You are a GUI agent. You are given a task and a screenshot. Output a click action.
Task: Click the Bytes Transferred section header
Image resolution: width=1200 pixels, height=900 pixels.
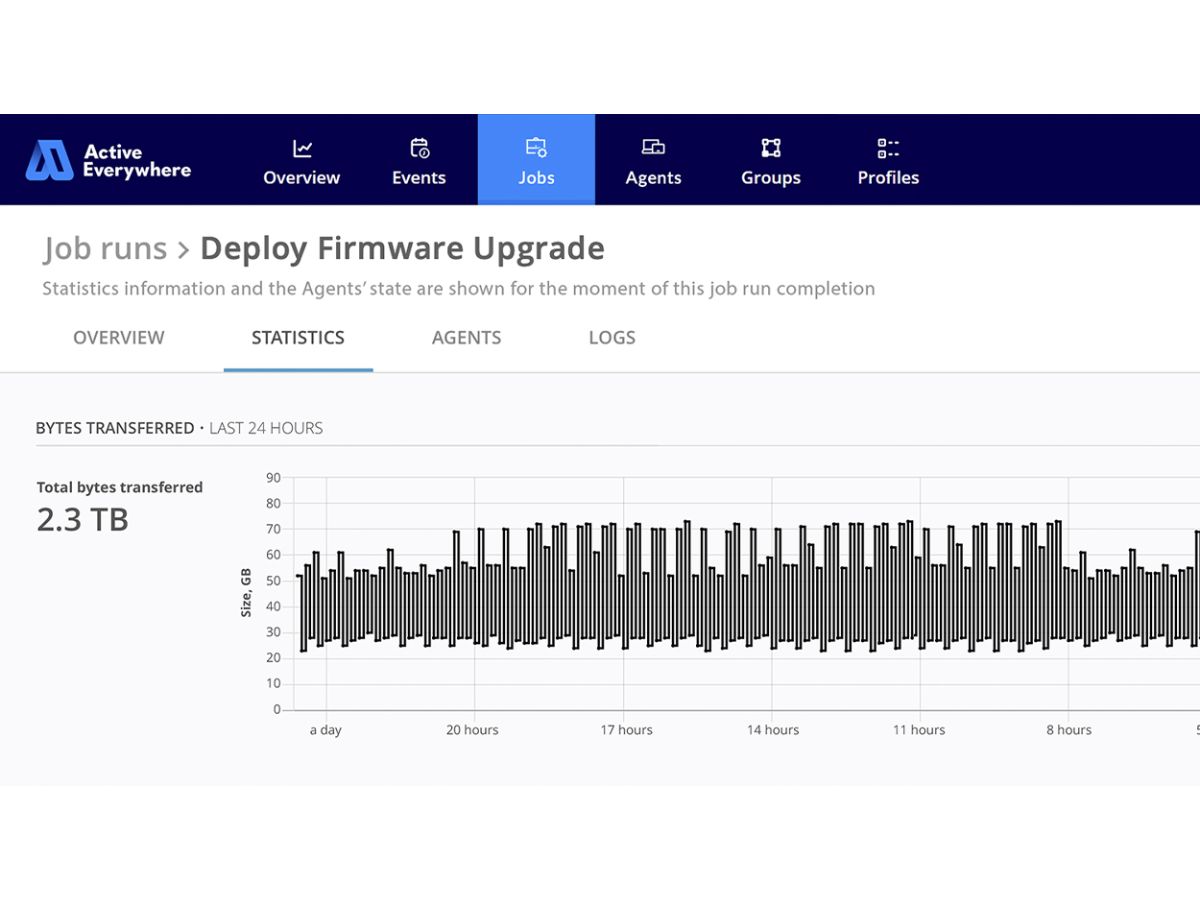pyautogui.click(x=115, y=428)
